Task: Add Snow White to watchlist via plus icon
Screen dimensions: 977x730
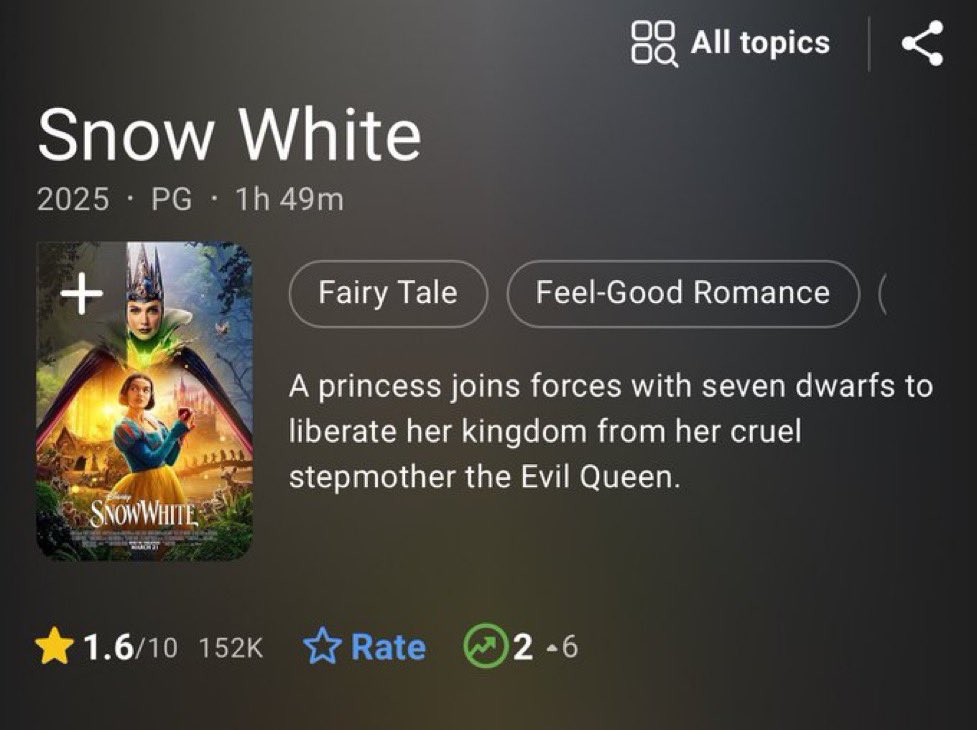Action: 82,293
